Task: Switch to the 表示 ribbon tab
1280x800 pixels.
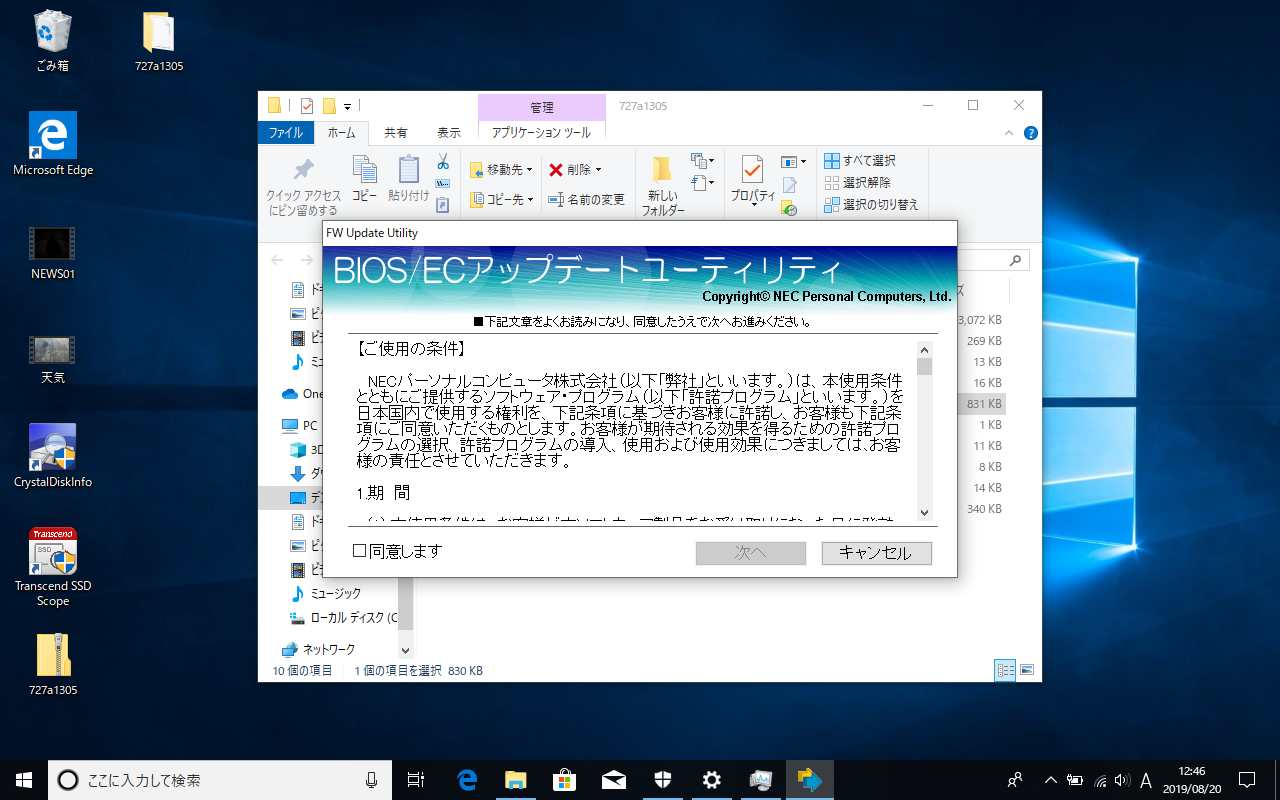Action: click(x=449, y=132)
